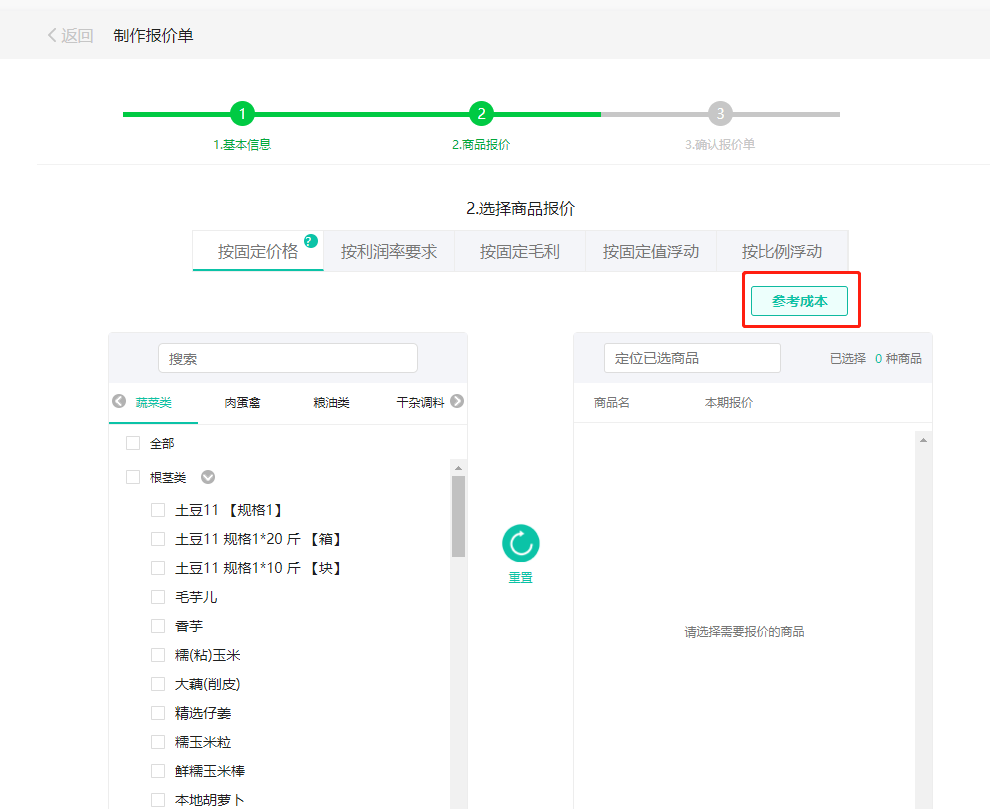Screen dimensions: 990x809
Task: Check the 全部 select-all checkbox
Action: pyautogui.click(x=131, y=442)
